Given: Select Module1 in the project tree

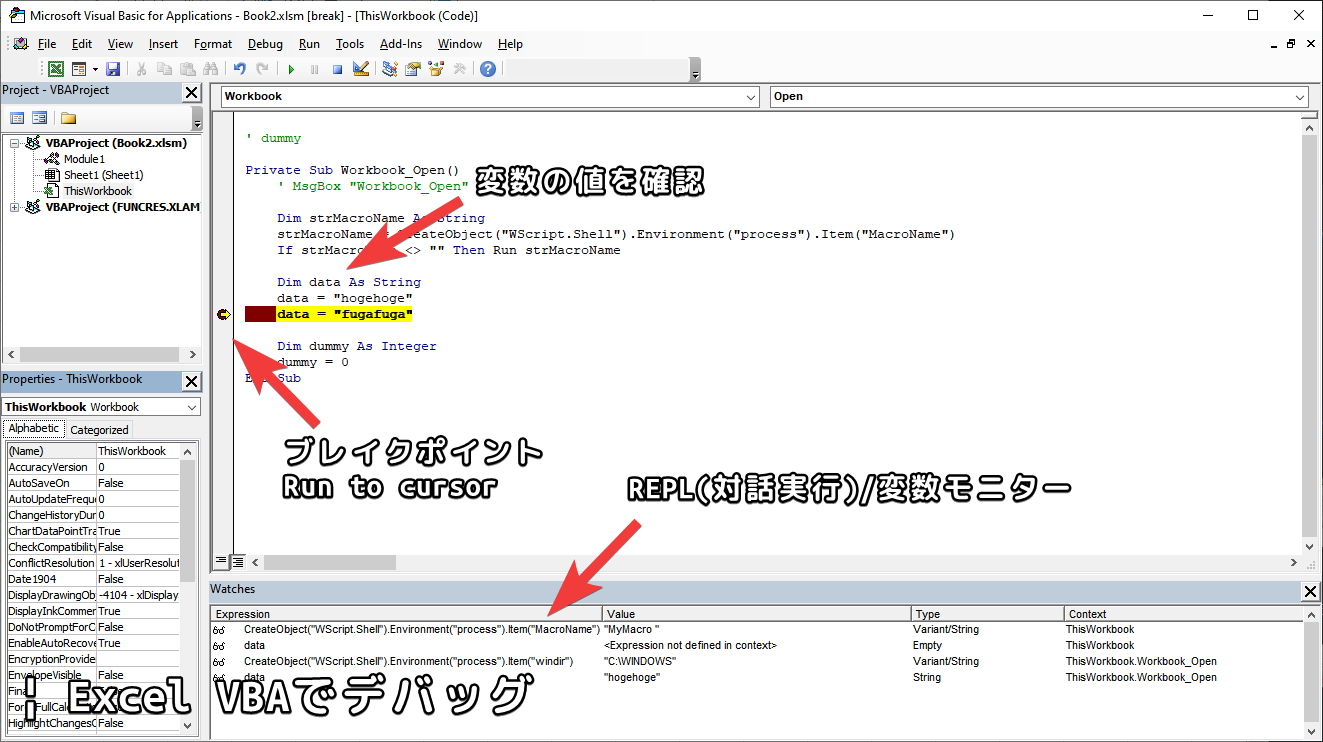Looking at the screenshot, I should click(84, 159).
